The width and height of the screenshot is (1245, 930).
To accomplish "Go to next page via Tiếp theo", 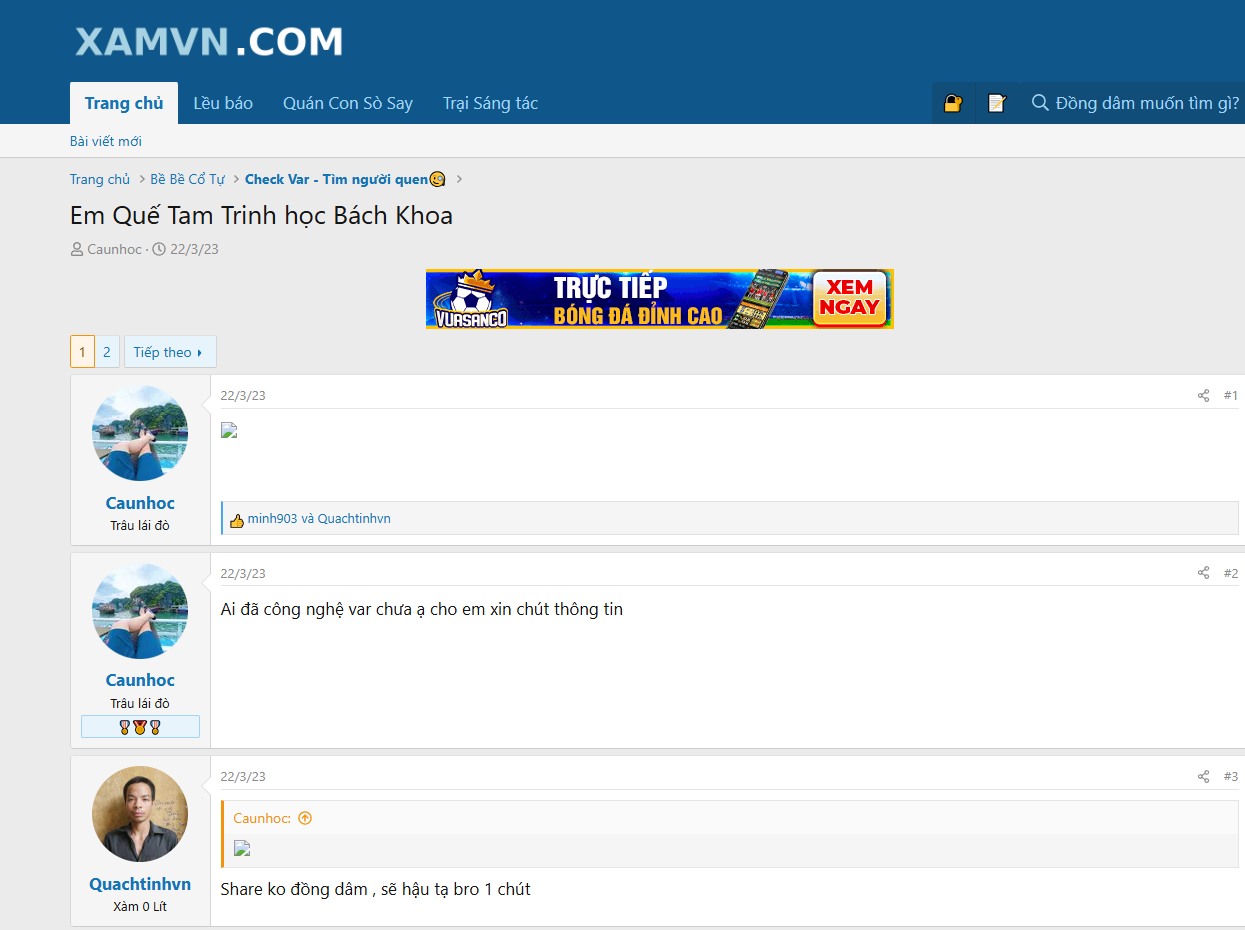I will point(169,352).
